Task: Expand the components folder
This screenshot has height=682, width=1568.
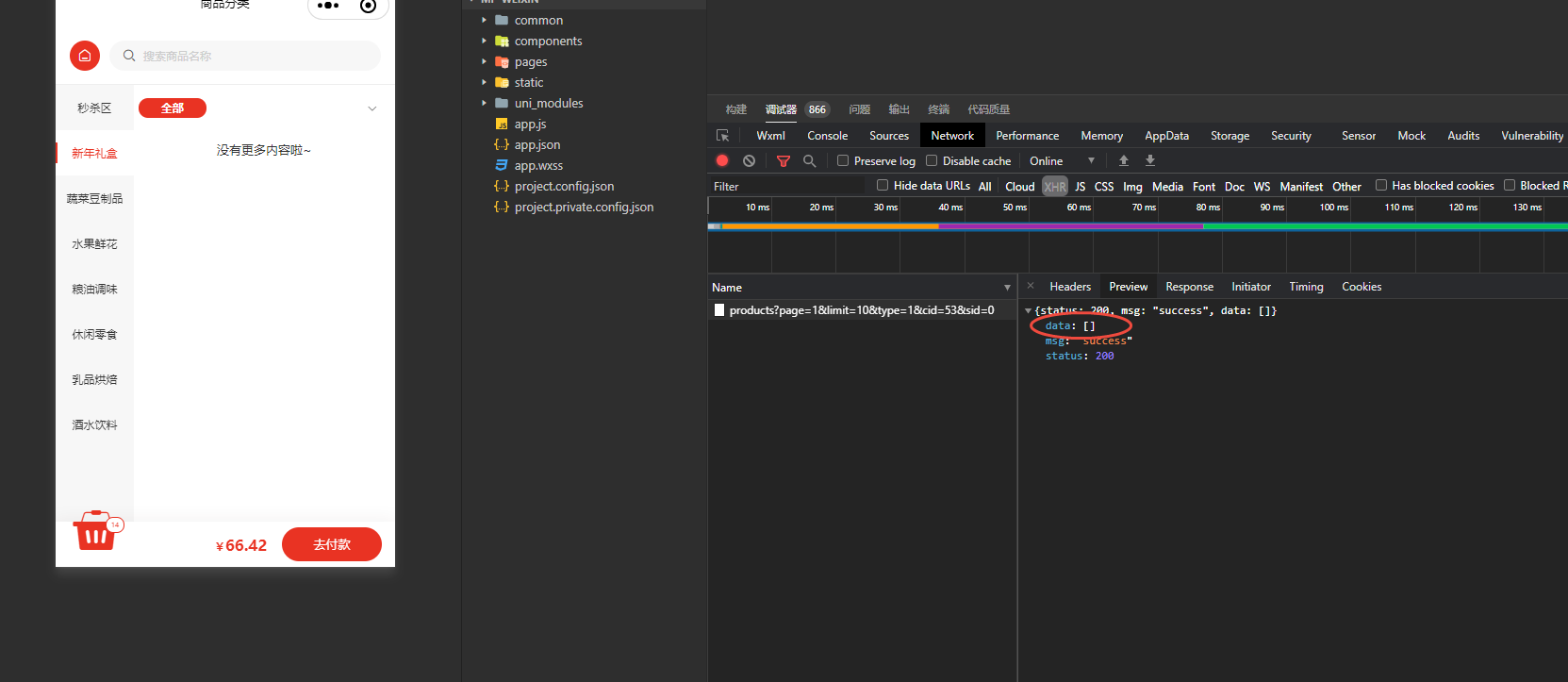Action: (x=485, y=41)
